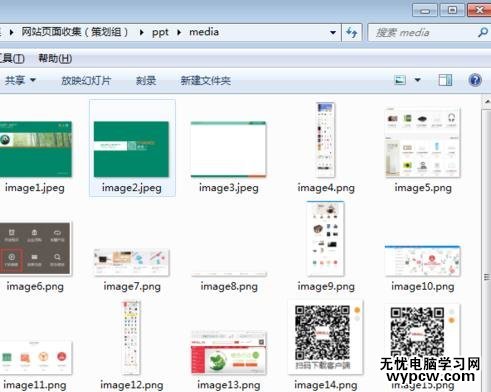This screenshot has height=392, width=491.
Task: Click the image5.png file name
Action: tap(423, 188)
